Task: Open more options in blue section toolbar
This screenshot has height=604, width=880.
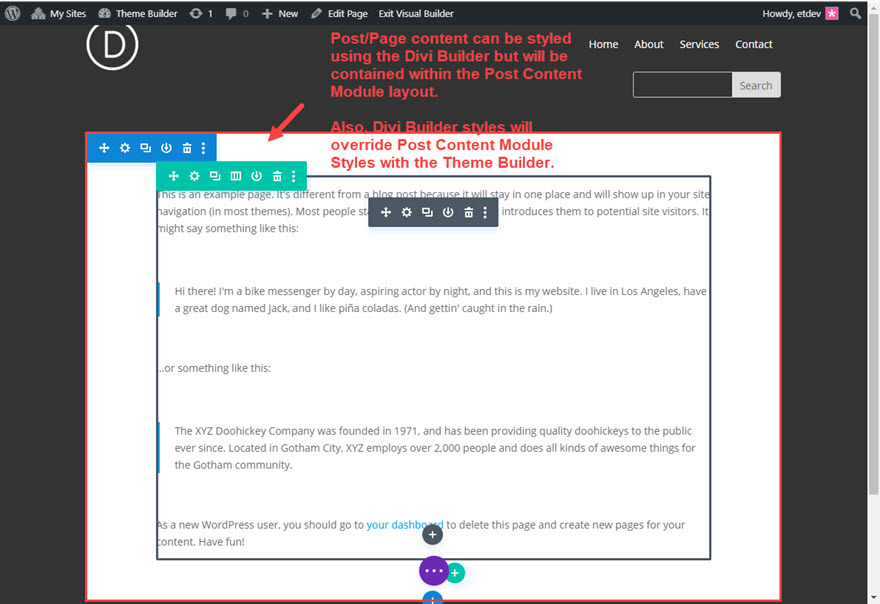Action: pos(203,148)
